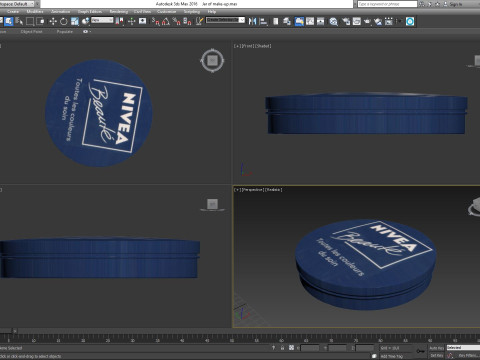
Task: Toggle Selection Lock padlock icon
Action: coord(282,348)
